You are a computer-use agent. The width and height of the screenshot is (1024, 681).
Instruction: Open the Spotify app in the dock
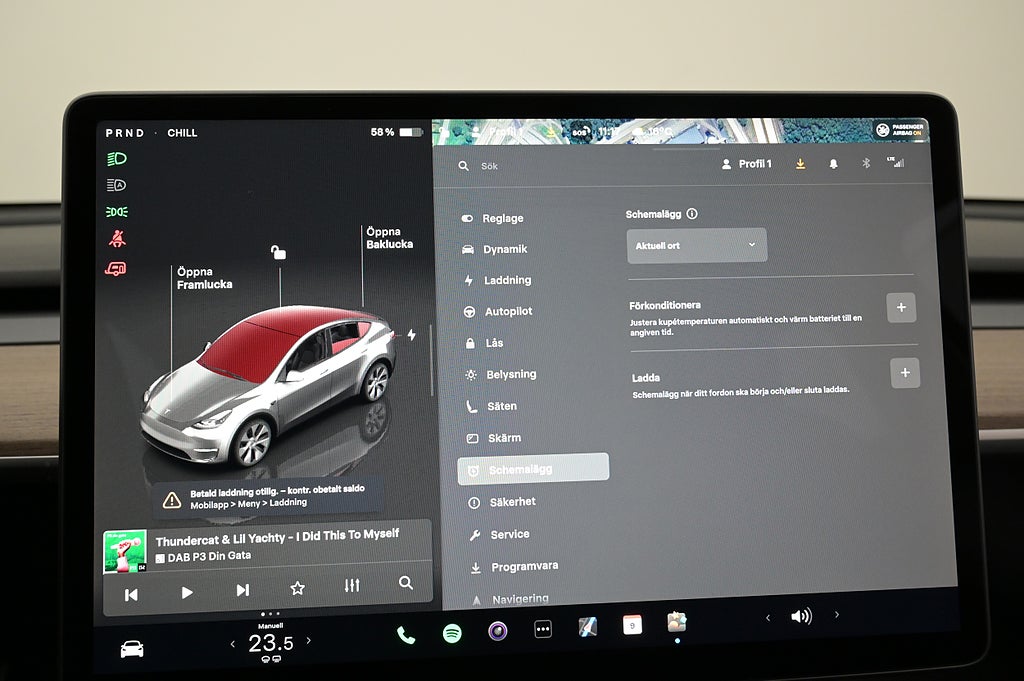pos(452,632)
